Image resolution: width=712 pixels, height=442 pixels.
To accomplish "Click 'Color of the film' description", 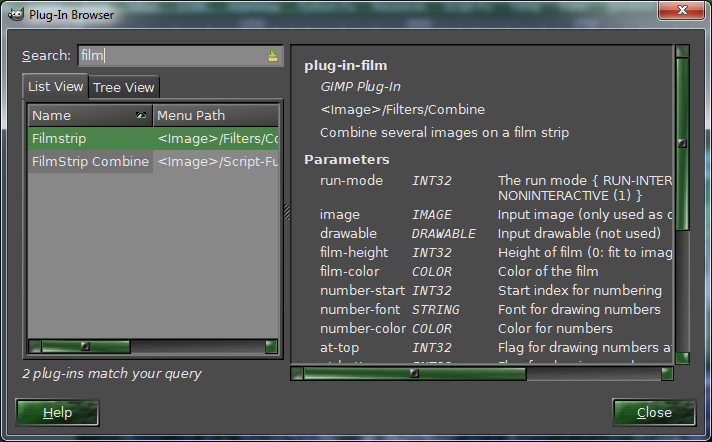I will 548,272.
